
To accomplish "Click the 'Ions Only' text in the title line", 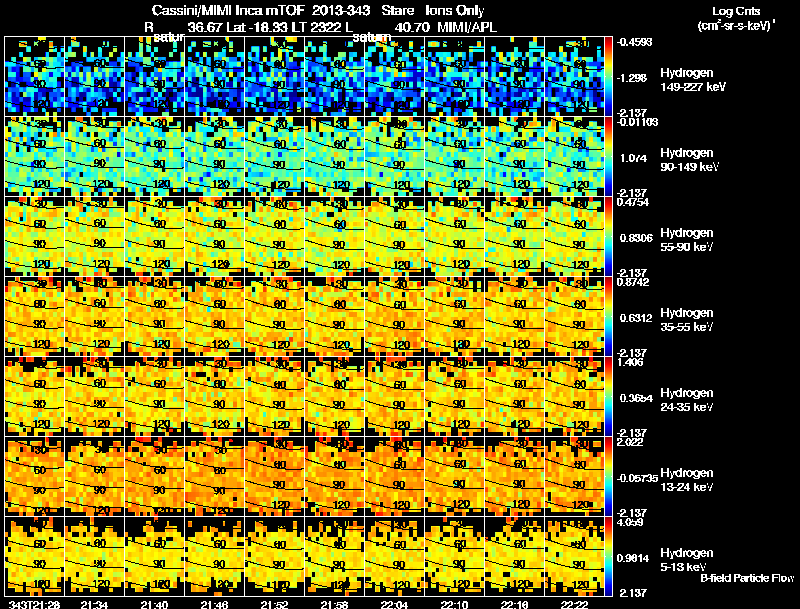I will (454, 11).
